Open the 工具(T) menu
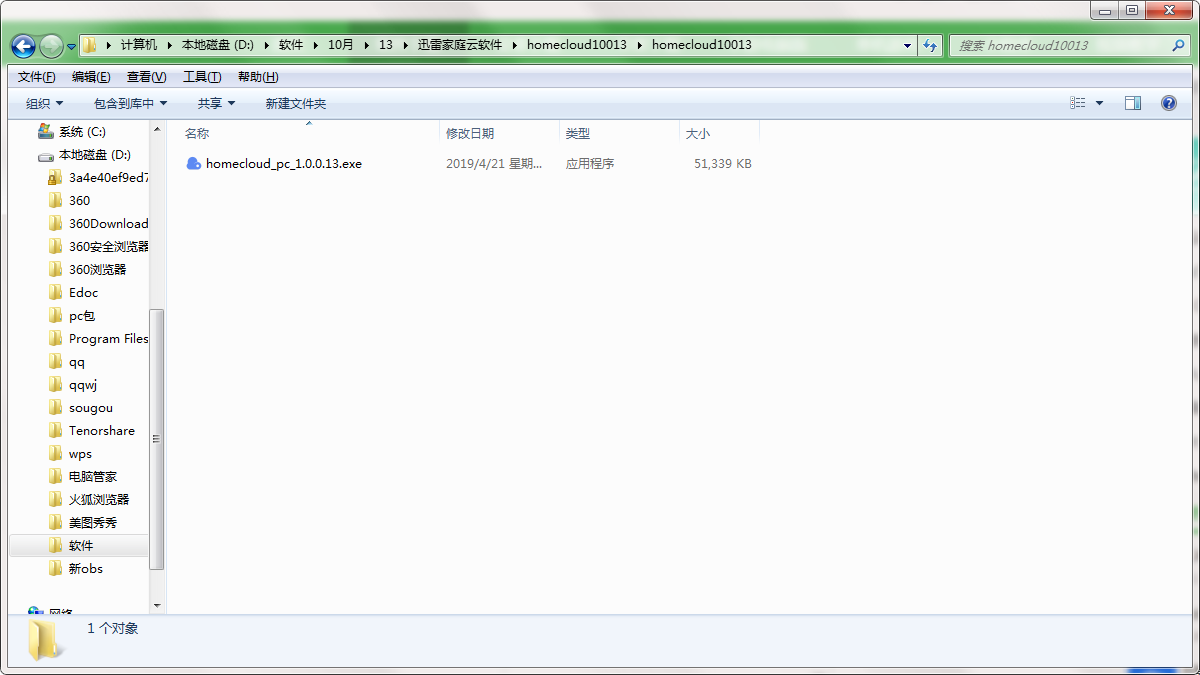This screenshot has height=675, width=1200. pos(202,77)
